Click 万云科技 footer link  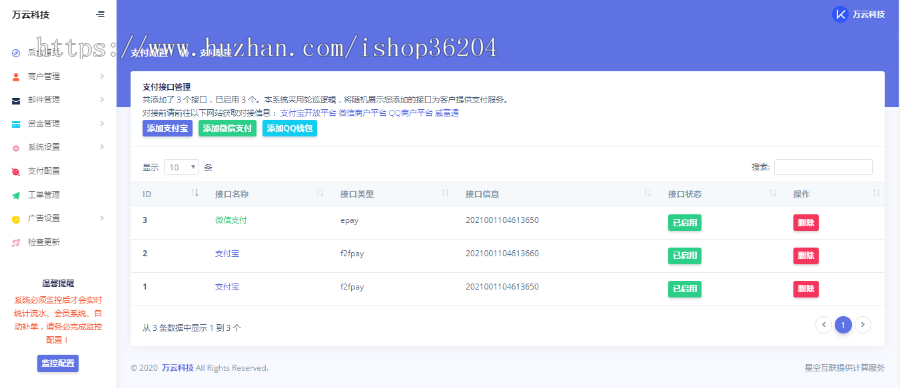click(x=177, y=367)
